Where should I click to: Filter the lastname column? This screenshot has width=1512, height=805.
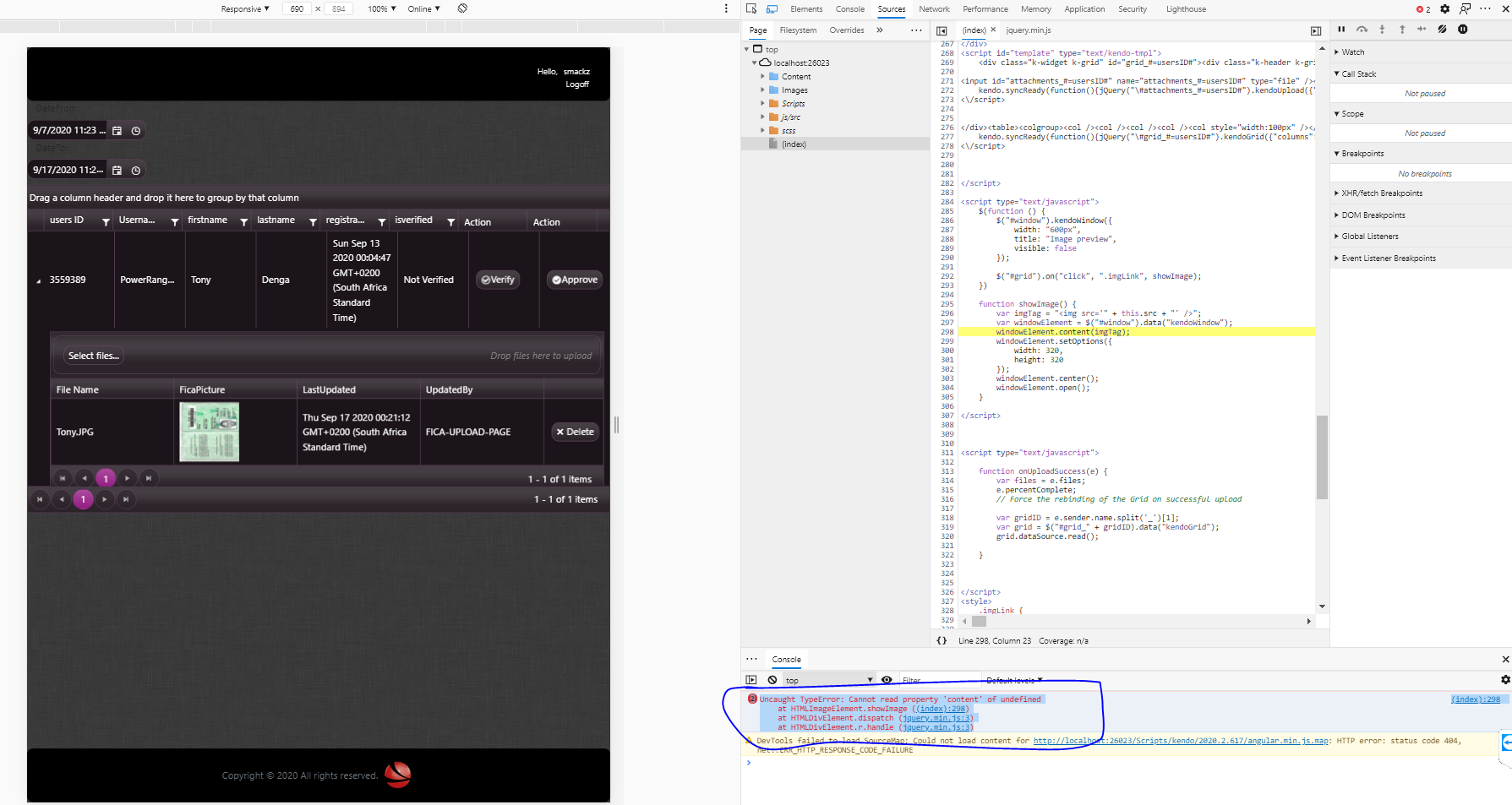[x=313, y=222]
